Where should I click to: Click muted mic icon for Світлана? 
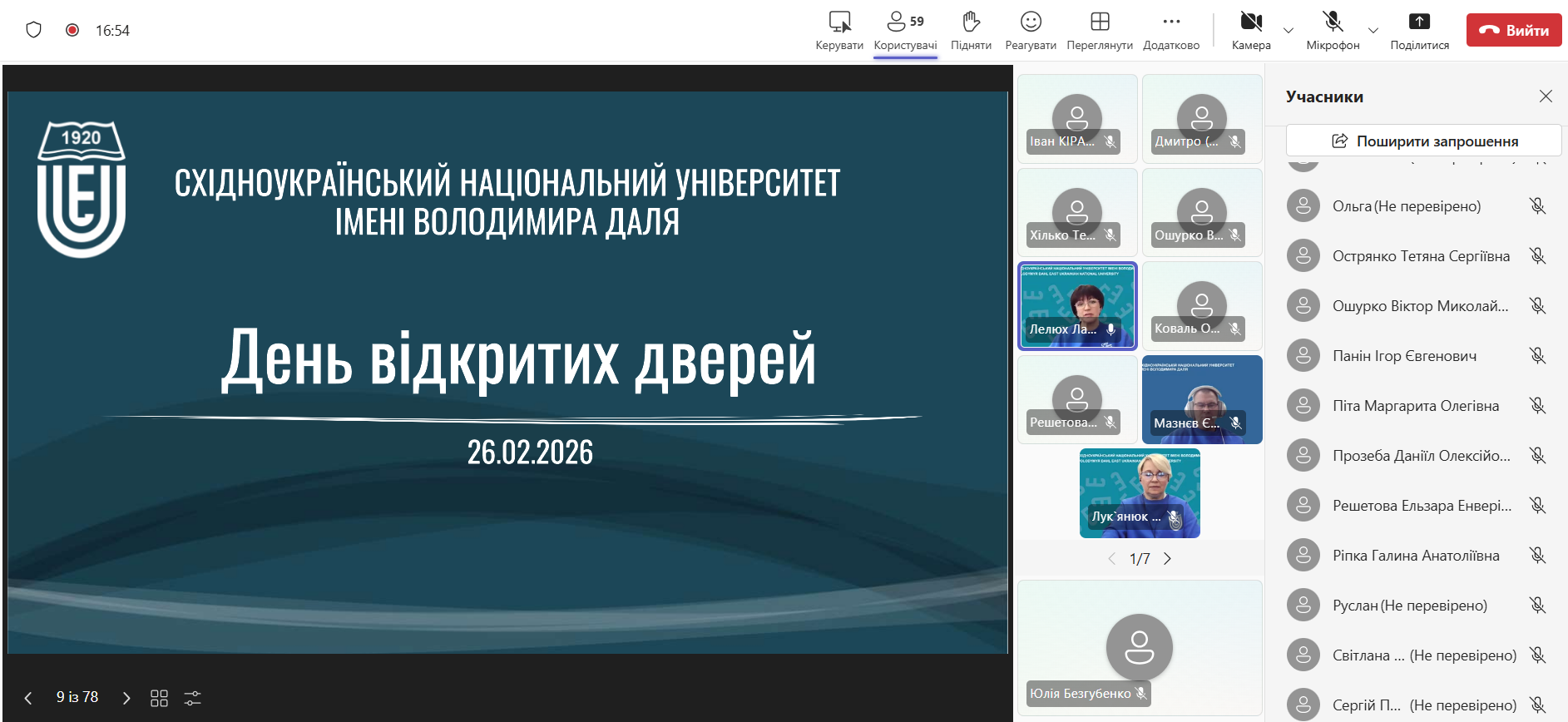coord(1537,655)
